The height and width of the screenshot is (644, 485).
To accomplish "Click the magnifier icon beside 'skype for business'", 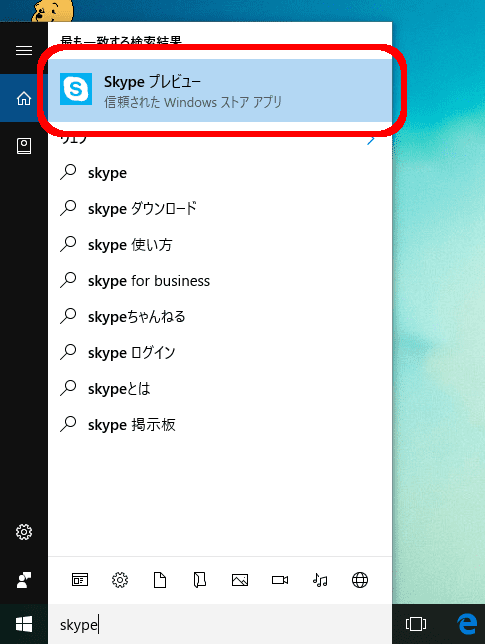I will [x=68, y=280].
